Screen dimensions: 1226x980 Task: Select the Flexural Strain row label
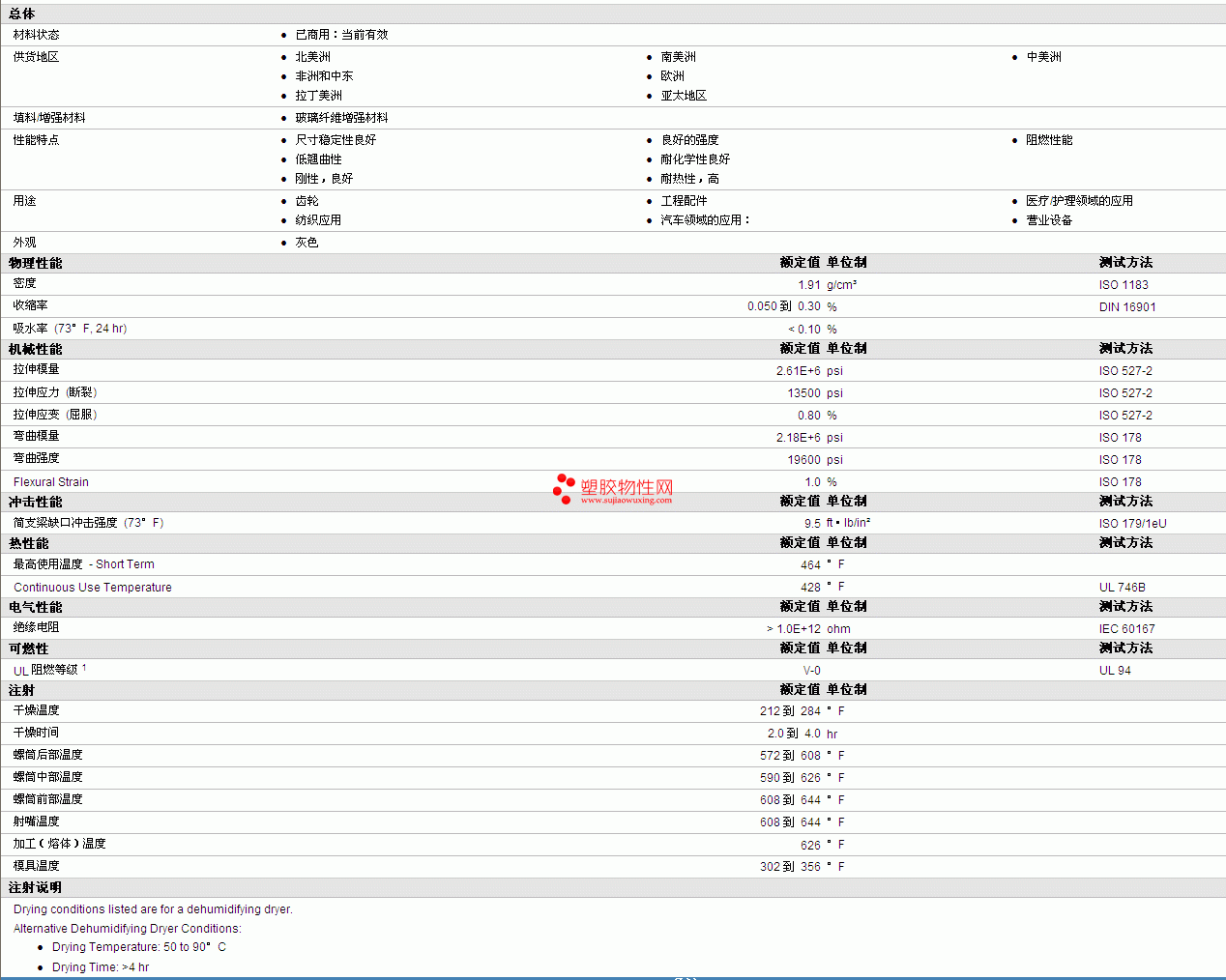point(51,482)
